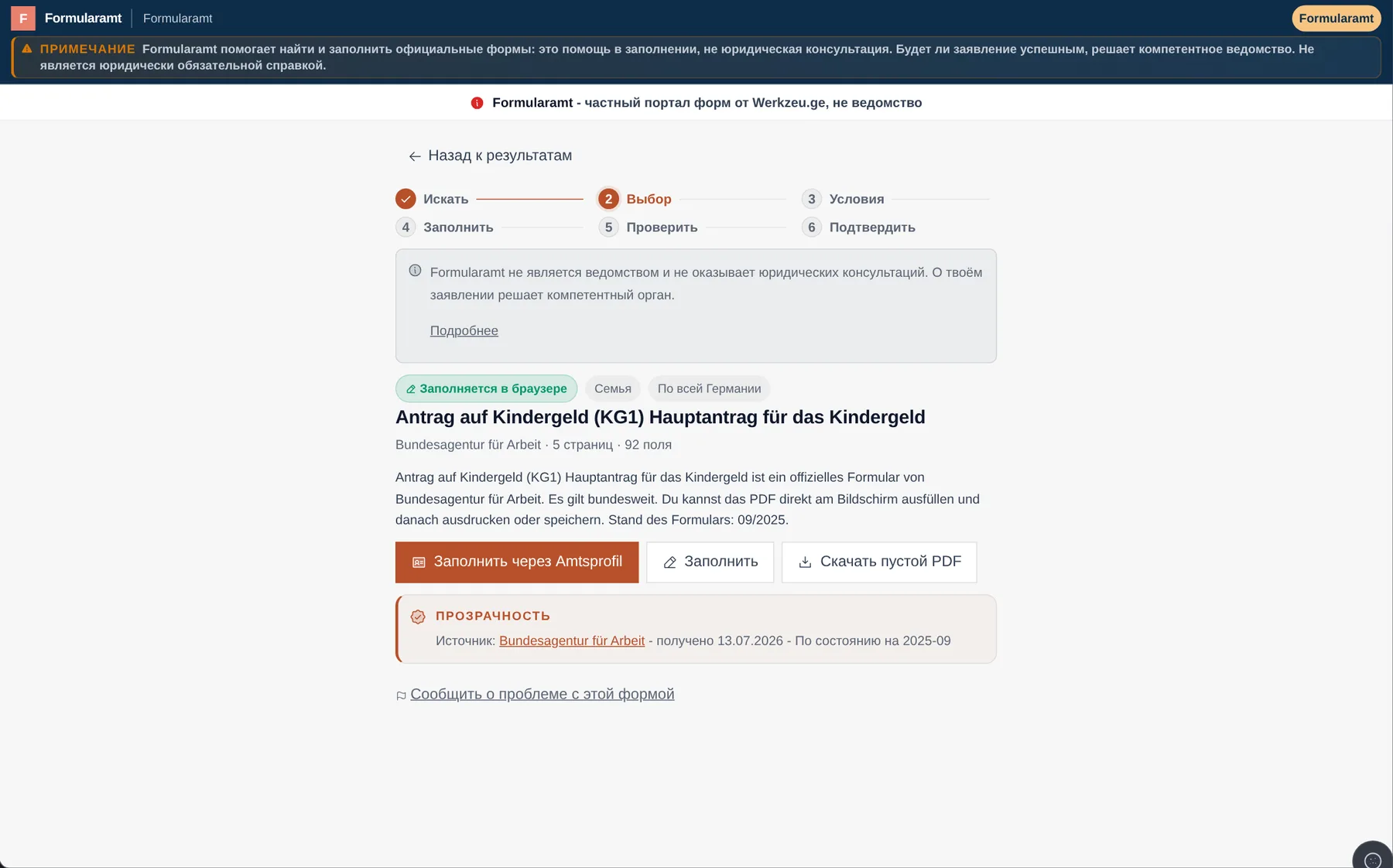1393x868 pixels.
Task: Click info circle icon in disclaimer box
Action: [415, 271]
